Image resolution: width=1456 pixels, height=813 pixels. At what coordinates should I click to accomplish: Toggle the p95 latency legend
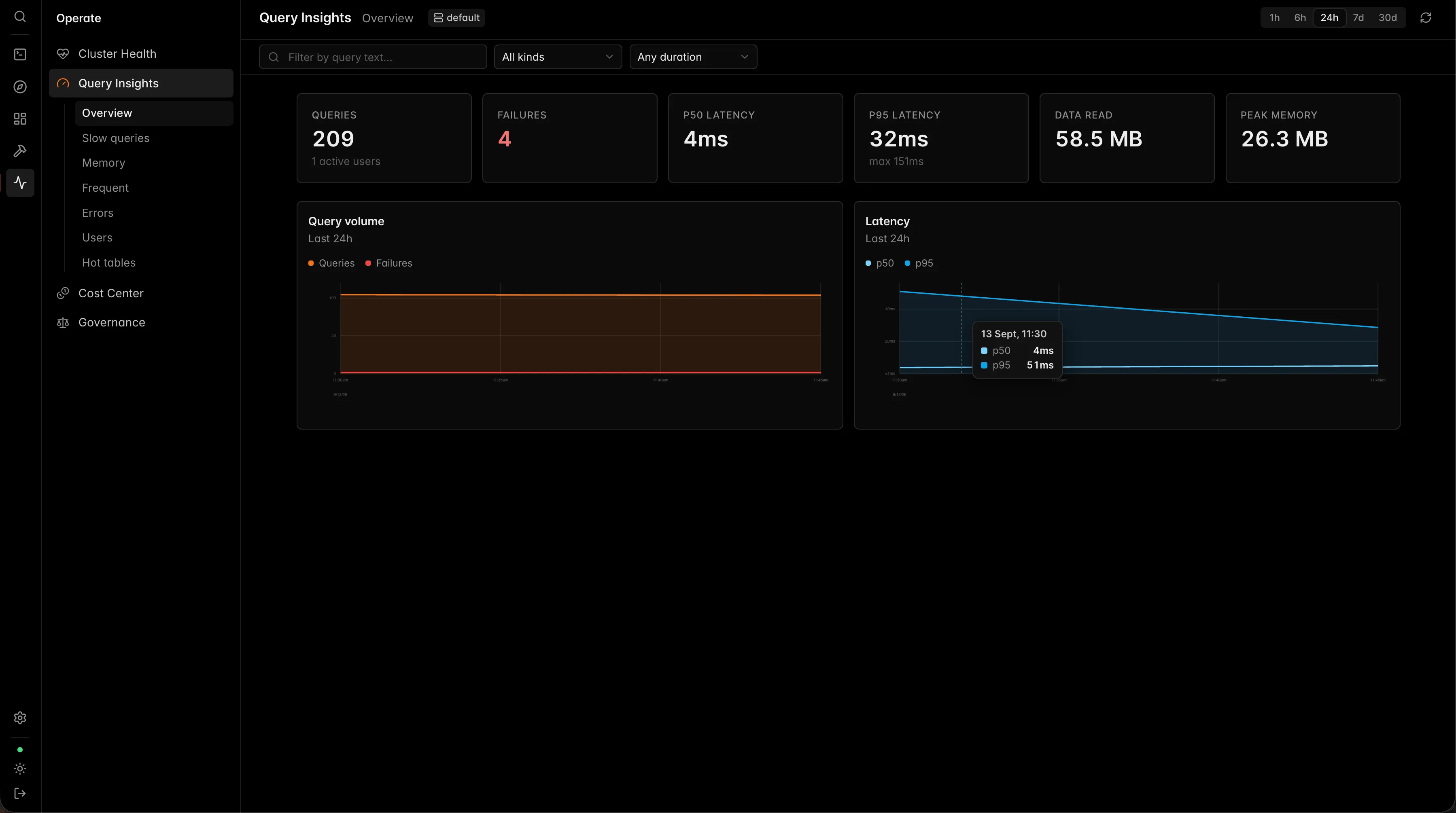pyautogui.click(x=919, y=263)
